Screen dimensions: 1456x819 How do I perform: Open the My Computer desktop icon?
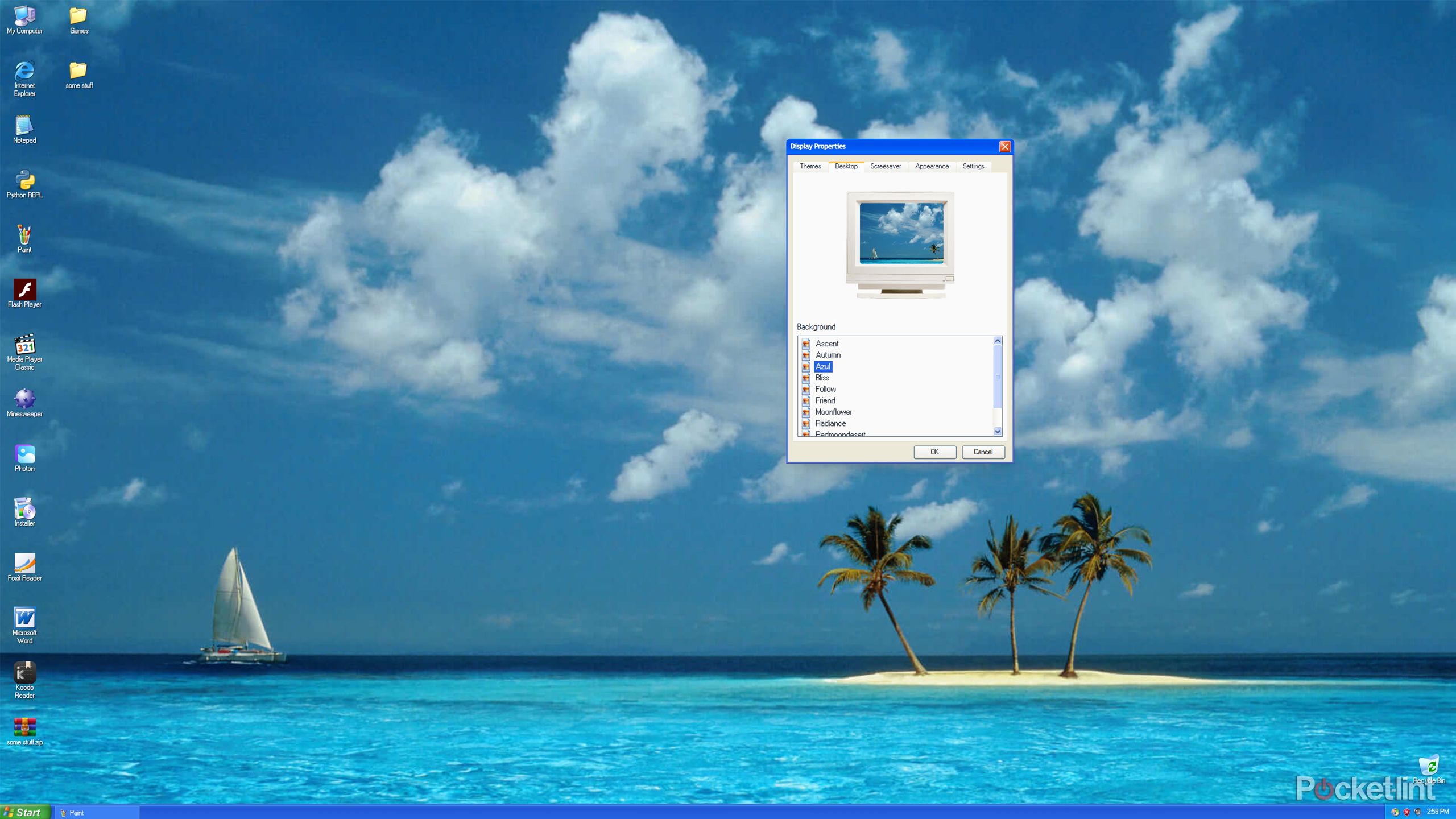click(x=24, y=20)
